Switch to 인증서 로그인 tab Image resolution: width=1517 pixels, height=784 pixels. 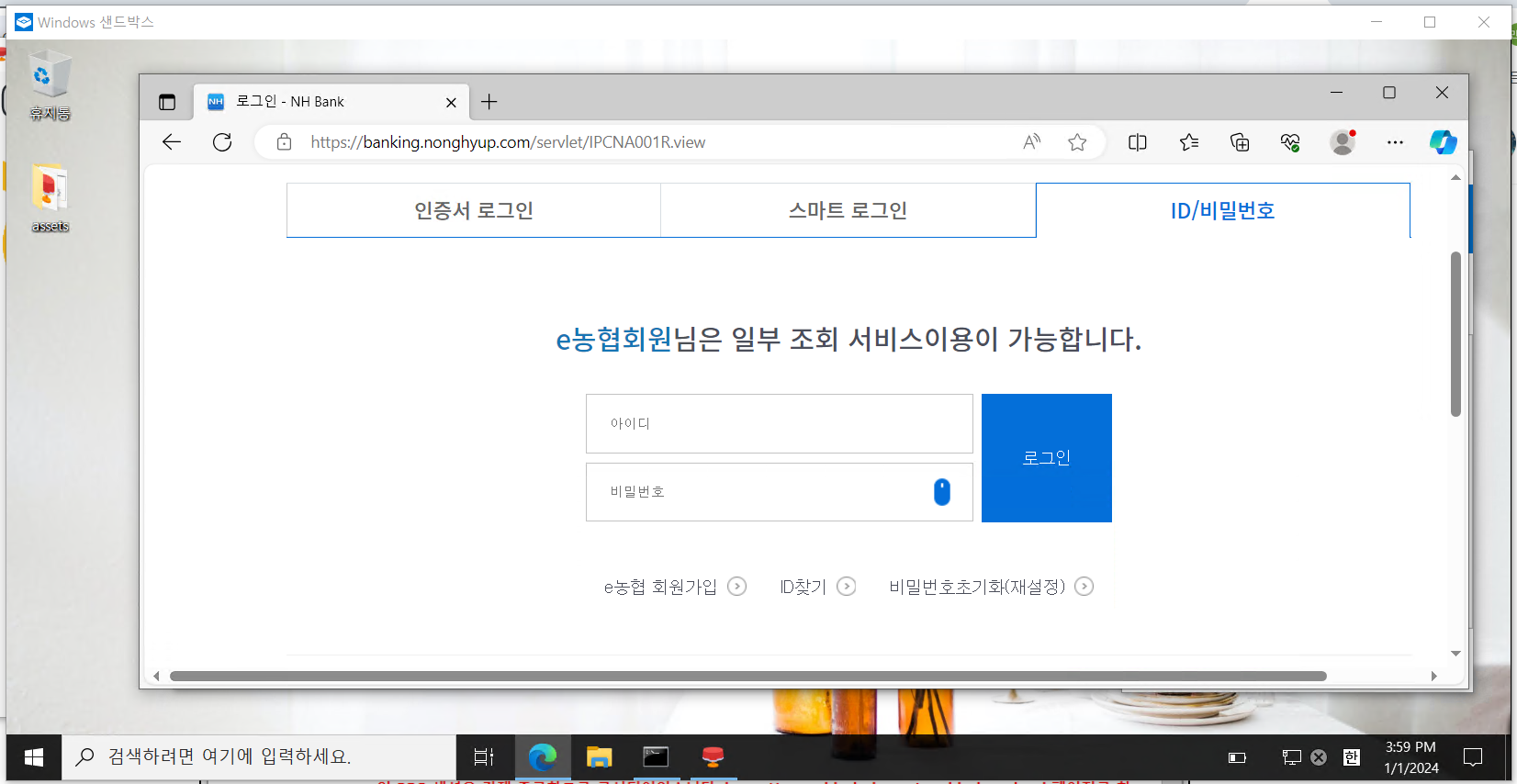(x=474, y=210)
